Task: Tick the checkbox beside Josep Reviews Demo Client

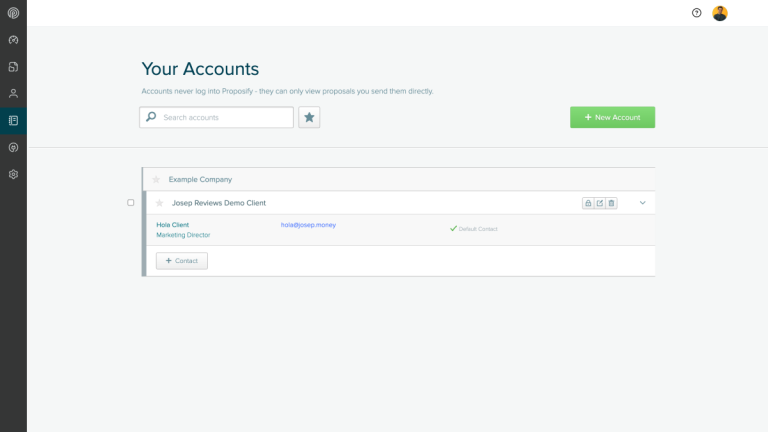Action: 130,202
